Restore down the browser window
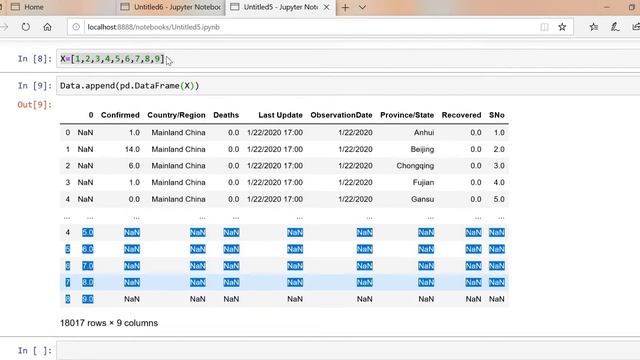Viewport: 640px width, 360px height. (x=632, y=7)
